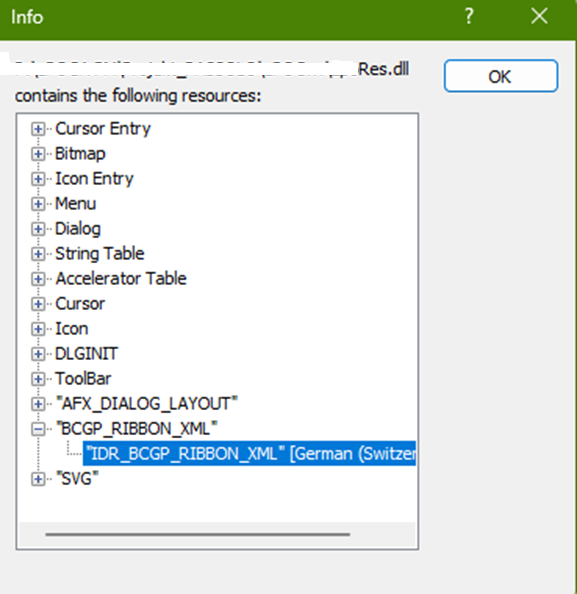
Task: Select the Menu label
Action: [75, 204]
